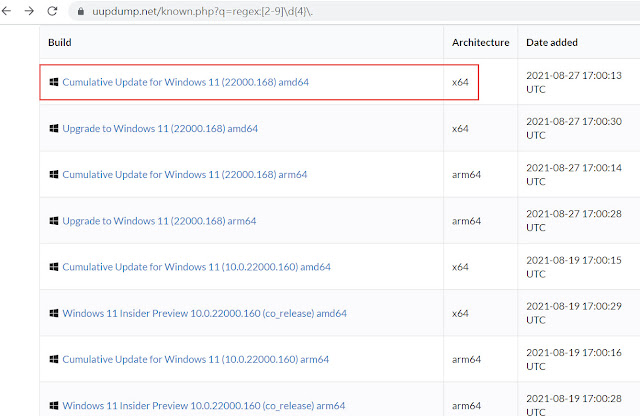Click the date 2021-08-27 17:00:30 UTC

[x=574, y=128]
